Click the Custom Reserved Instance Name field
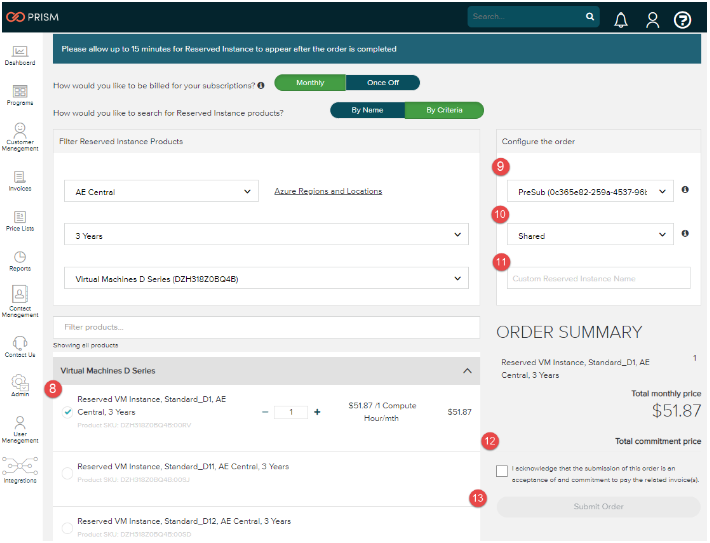710x543 pixels. coord(598,278)
